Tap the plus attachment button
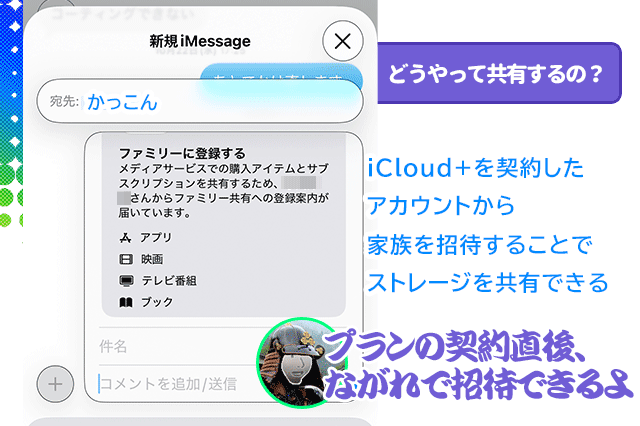Screen dimensions: 640x426 [55, 384]
